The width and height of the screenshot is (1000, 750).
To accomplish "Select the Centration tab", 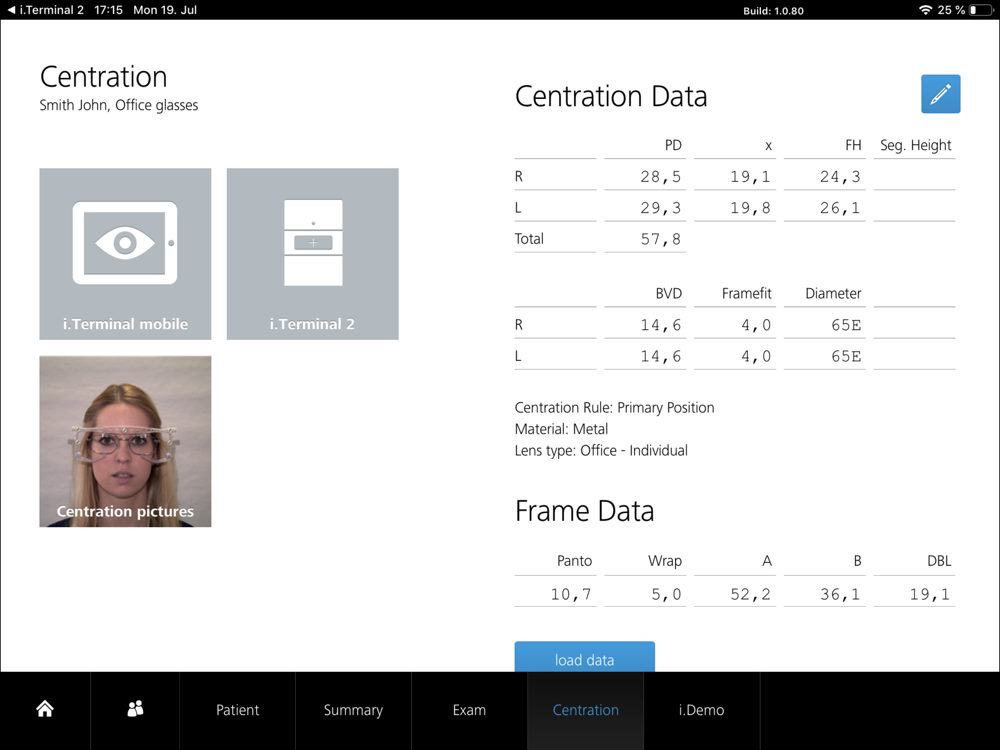I will coord(585,710).
